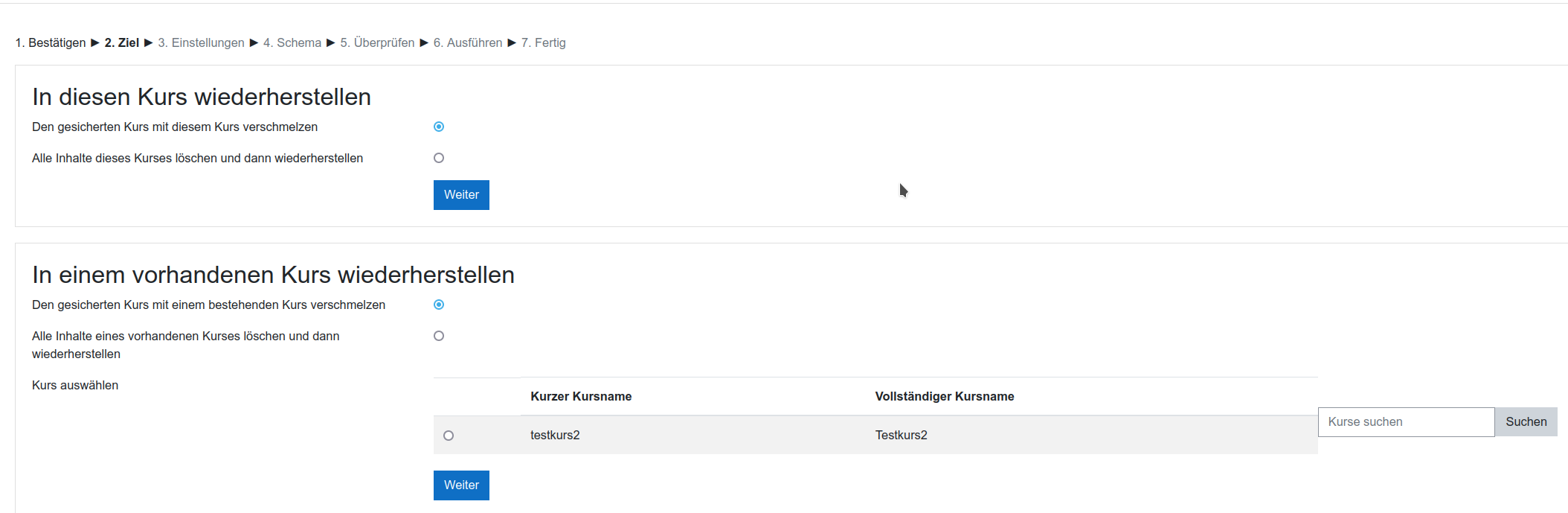Image resolution: width=1568 pixels, height=513 pixels.
Task: Choose 'Alle Inhalte eines vorhandenen Kurses löschen' radio
Action: click(439, 336)
